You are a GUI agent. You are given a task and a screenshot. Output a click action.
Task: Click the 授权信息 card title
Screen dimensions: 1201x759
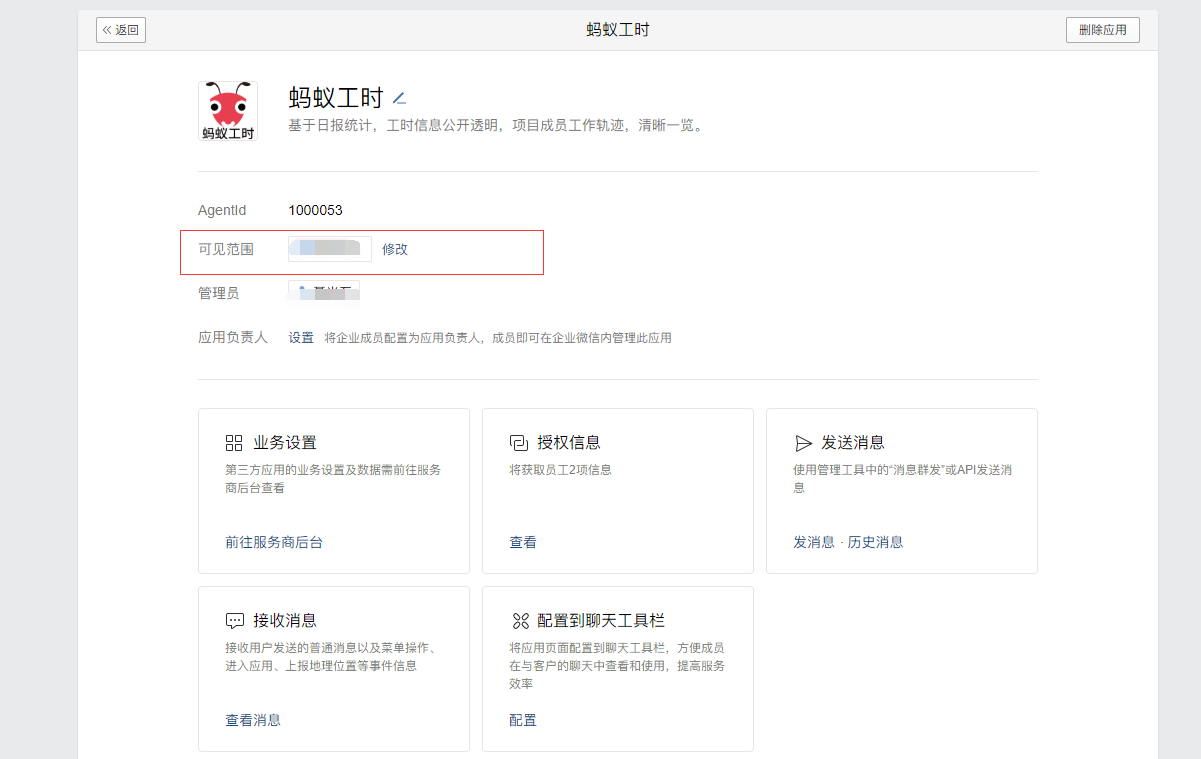tap(569, 443)
